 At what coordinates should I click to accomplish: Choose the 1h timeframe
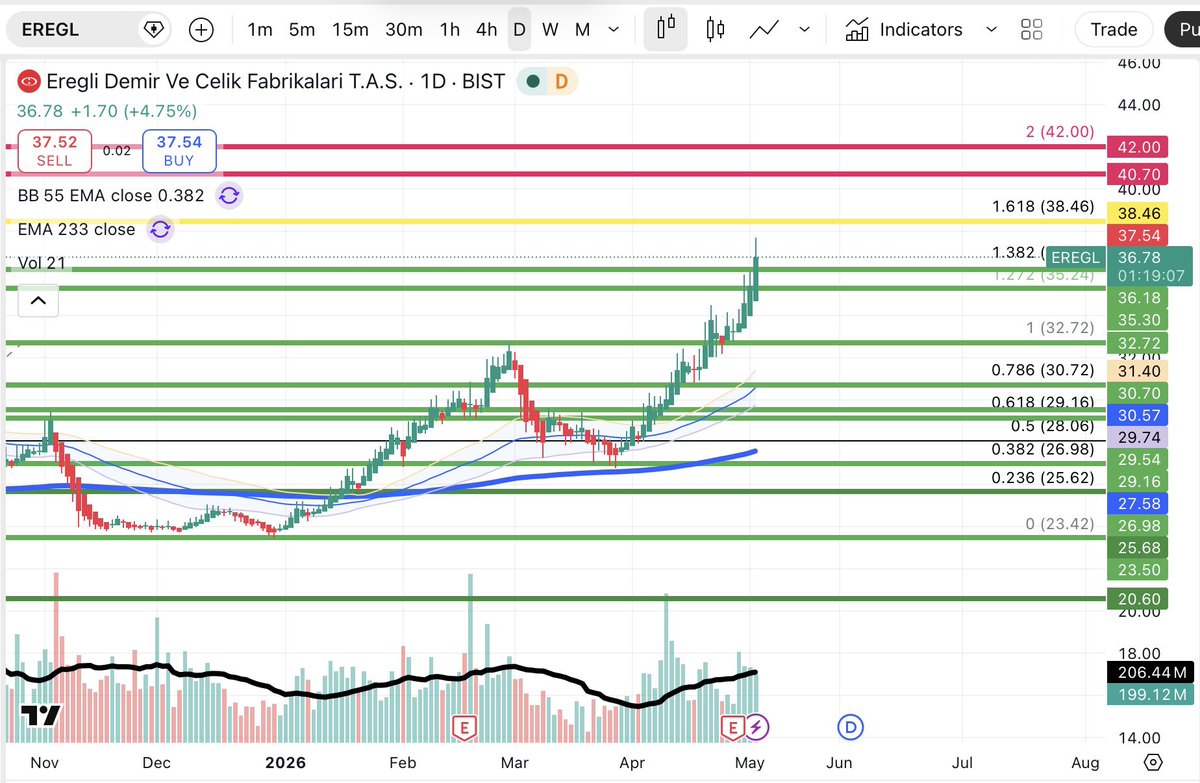tap(450, 30)
